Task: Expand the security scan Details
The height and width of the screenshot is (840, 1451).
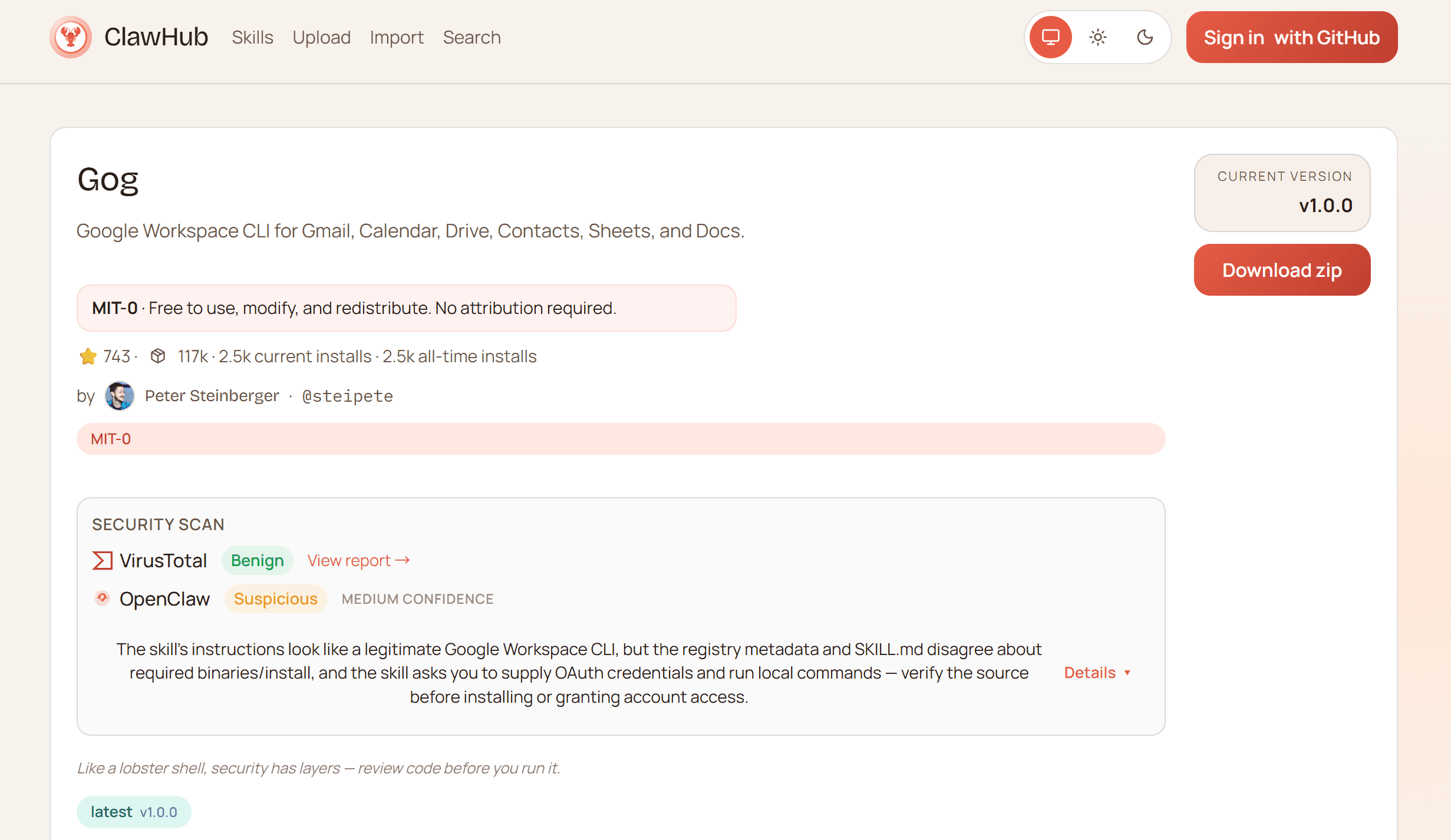Action: coord(1090,673)
